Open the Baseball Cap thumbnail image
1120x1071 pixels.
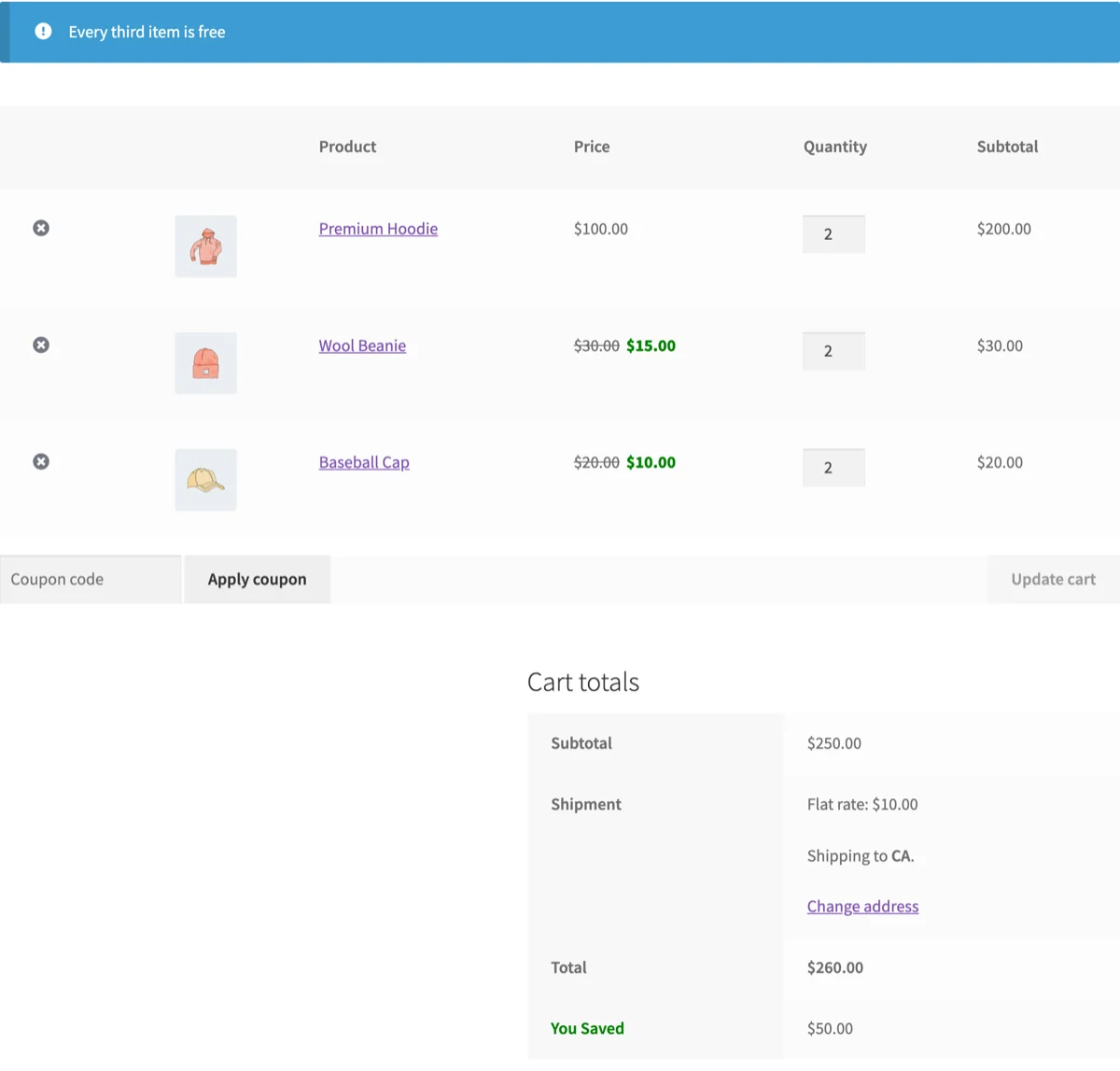(x=205, y=480)
